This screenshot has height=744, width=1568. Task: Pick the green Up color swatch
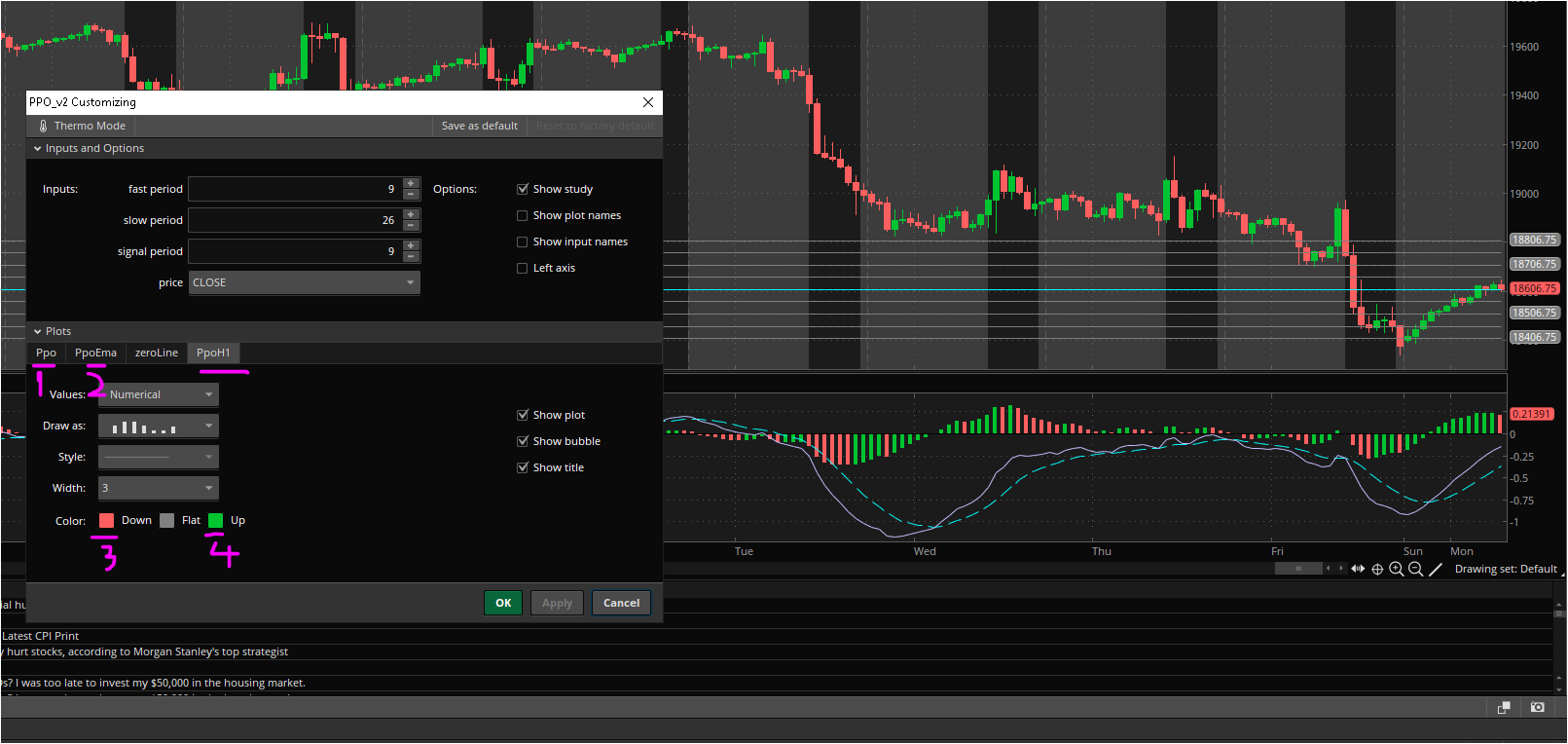coord(216,521)
